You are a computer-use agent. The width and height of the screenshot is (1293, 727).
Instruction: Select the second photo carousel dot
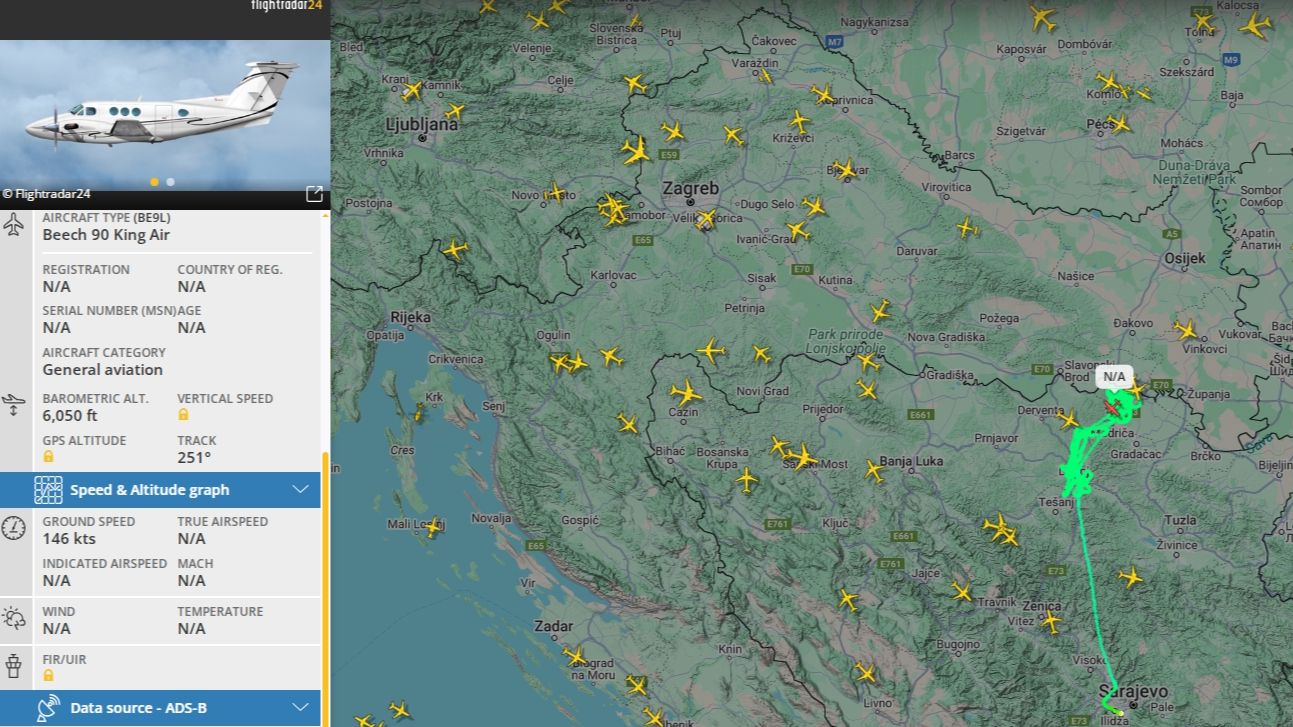(169, 182)
